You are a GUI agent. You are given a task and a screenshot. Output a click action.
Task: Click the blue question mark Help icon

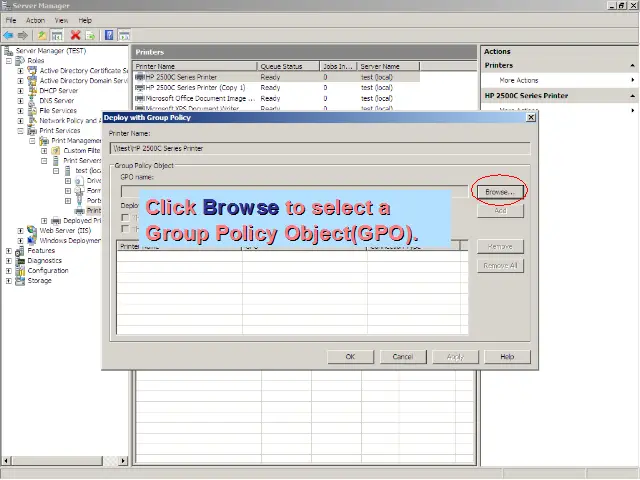109,35
